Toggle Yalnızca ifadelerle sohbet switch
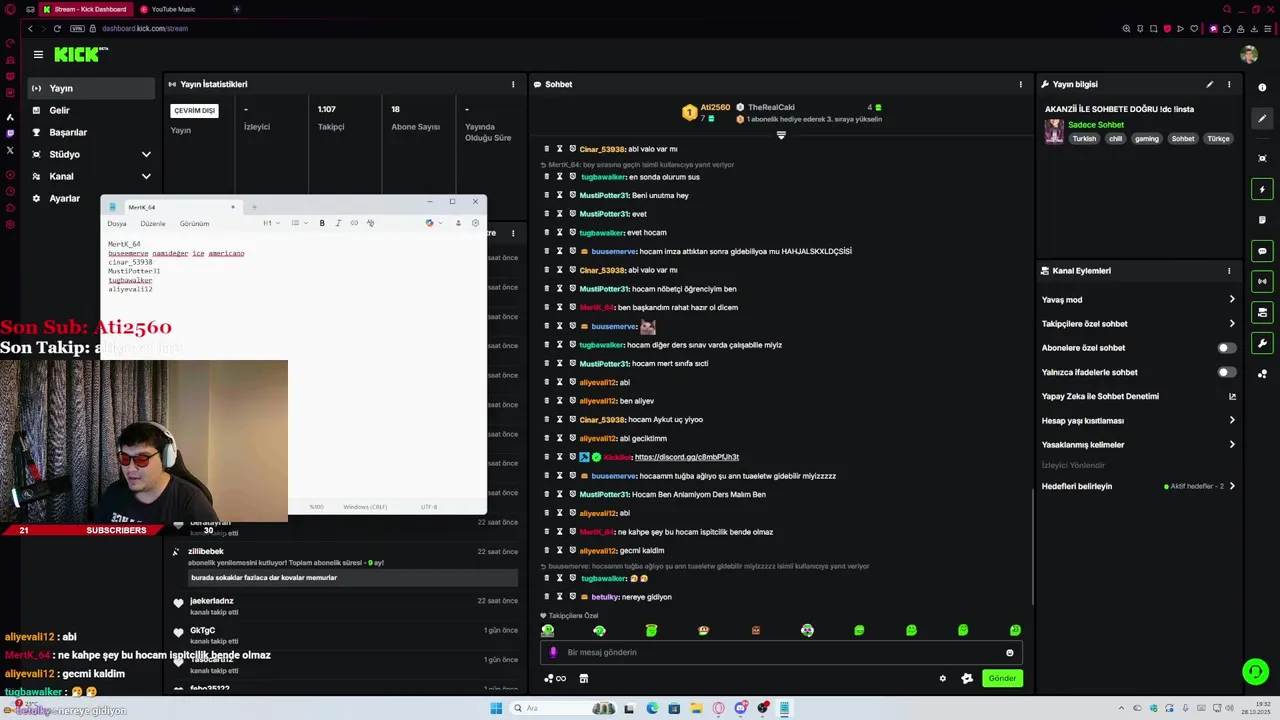 tap(1227, 372)
